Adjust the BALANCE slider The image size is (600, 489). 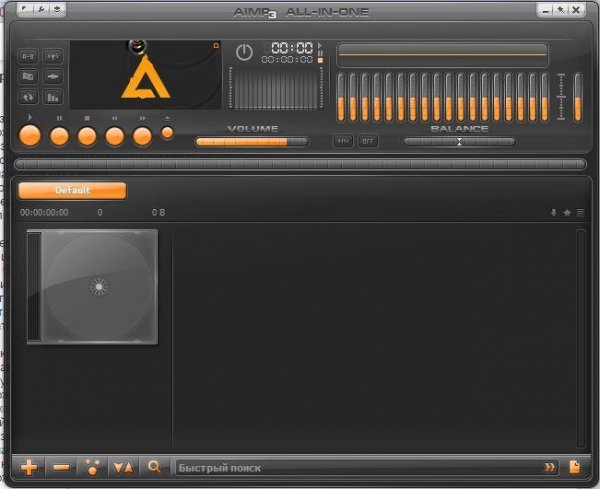tap(459, 142)
